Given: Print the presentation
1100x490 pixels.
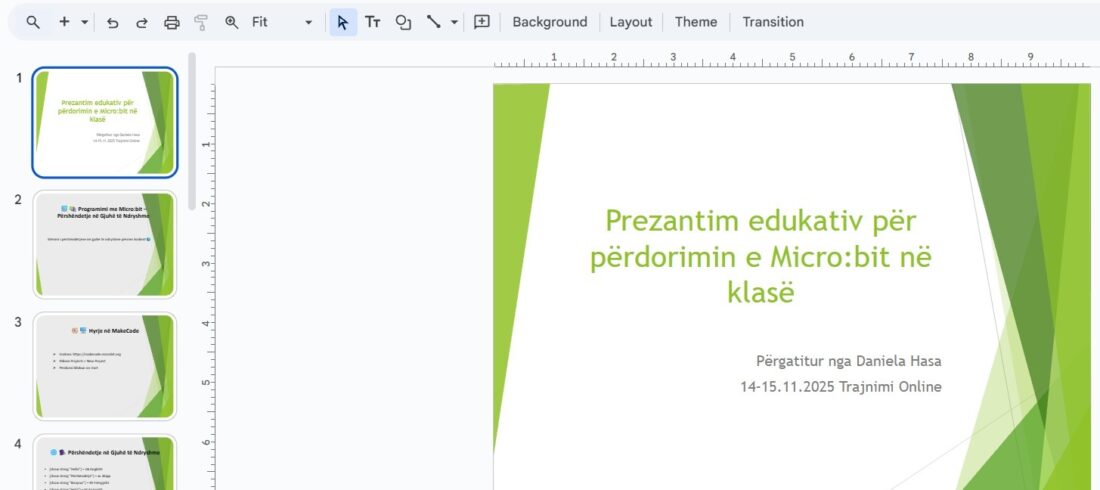Looking at the screenshot, I should tap(171, 22).
